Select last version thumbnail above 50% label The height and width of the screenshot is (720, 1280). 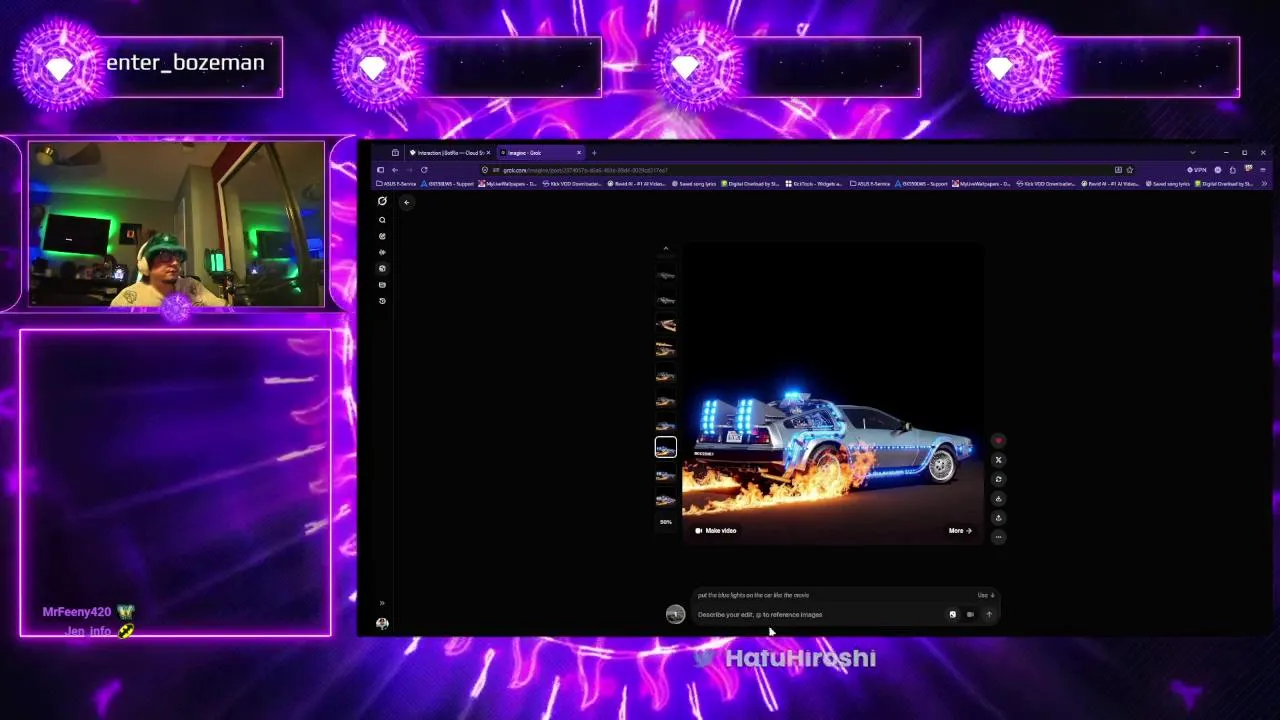(666, 499)
